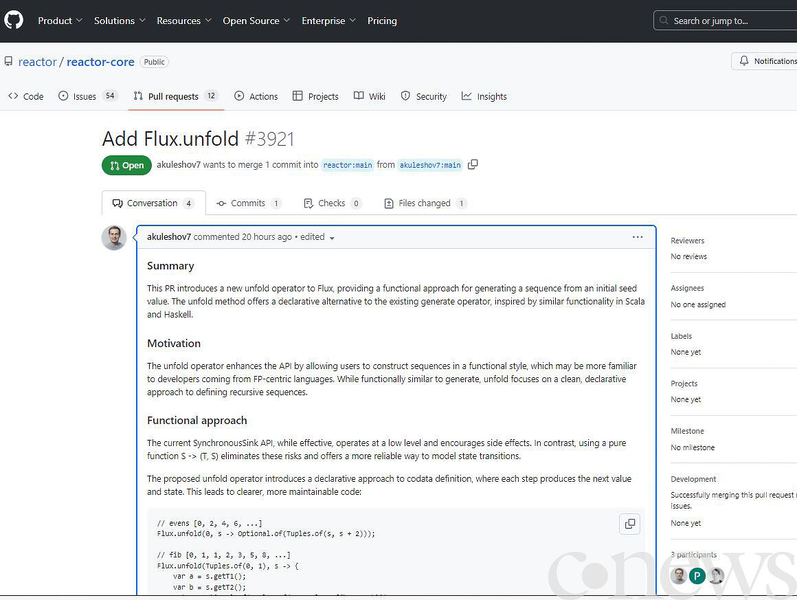Open the reactor owner link

tap(38, 62)
